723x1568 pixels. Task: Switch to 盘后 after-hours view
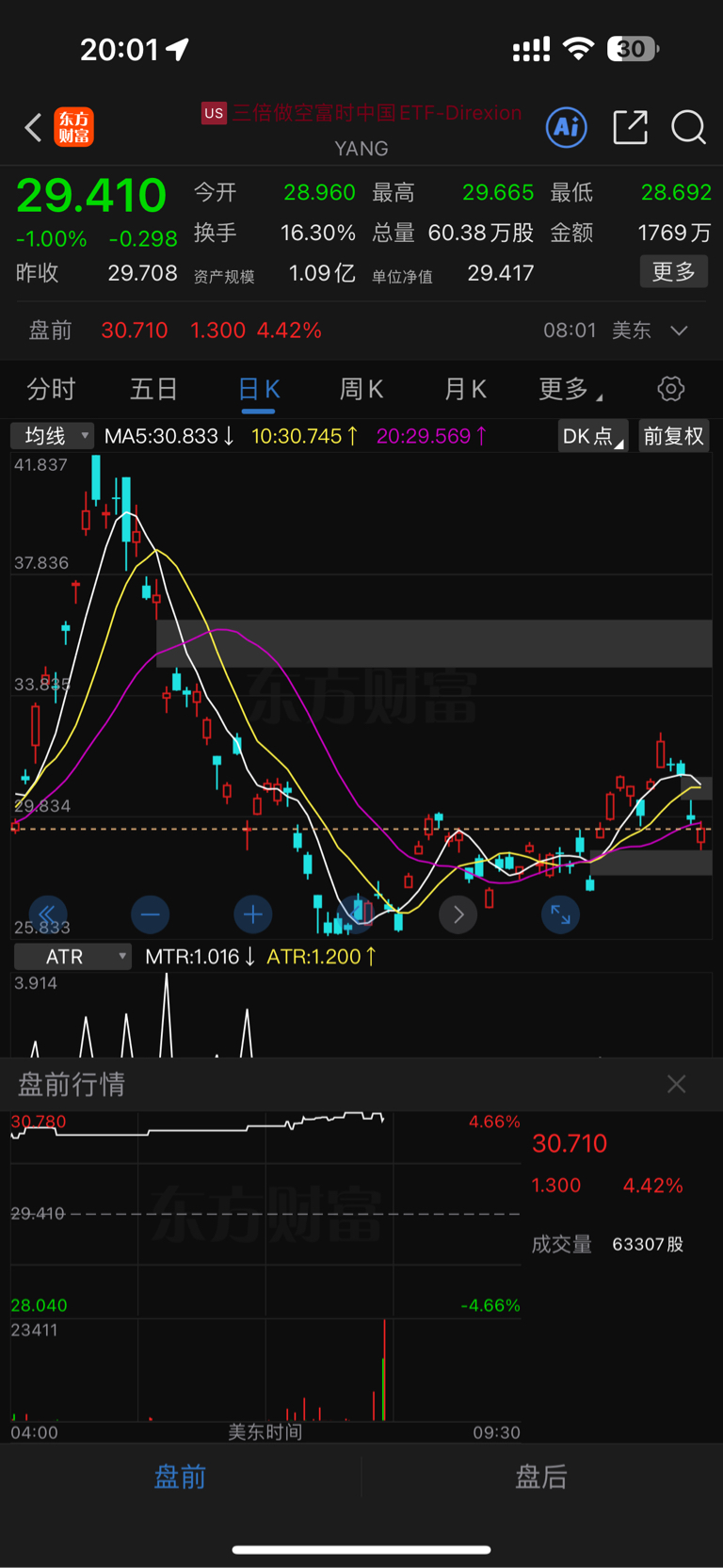541,1477
